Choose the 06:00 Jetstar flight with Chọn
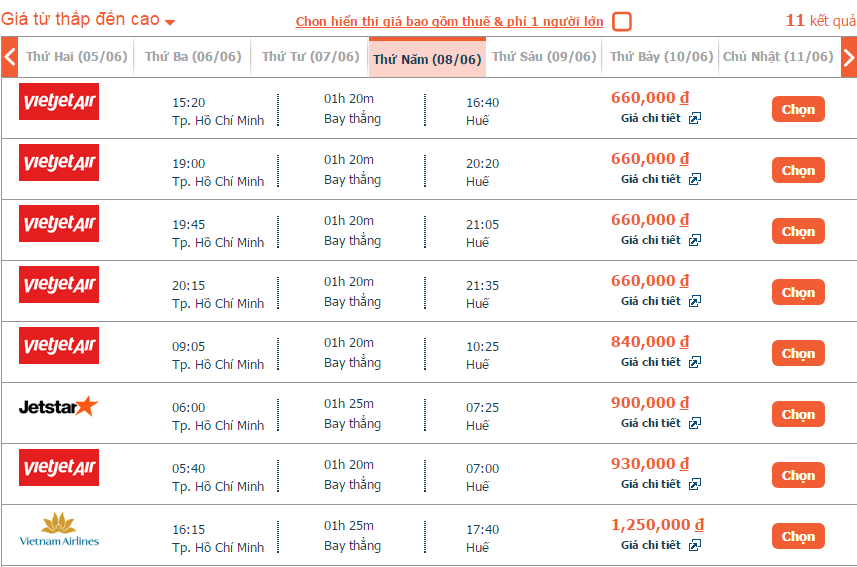Viewport: 857px width, 567px height. click(x=798, y=414)
